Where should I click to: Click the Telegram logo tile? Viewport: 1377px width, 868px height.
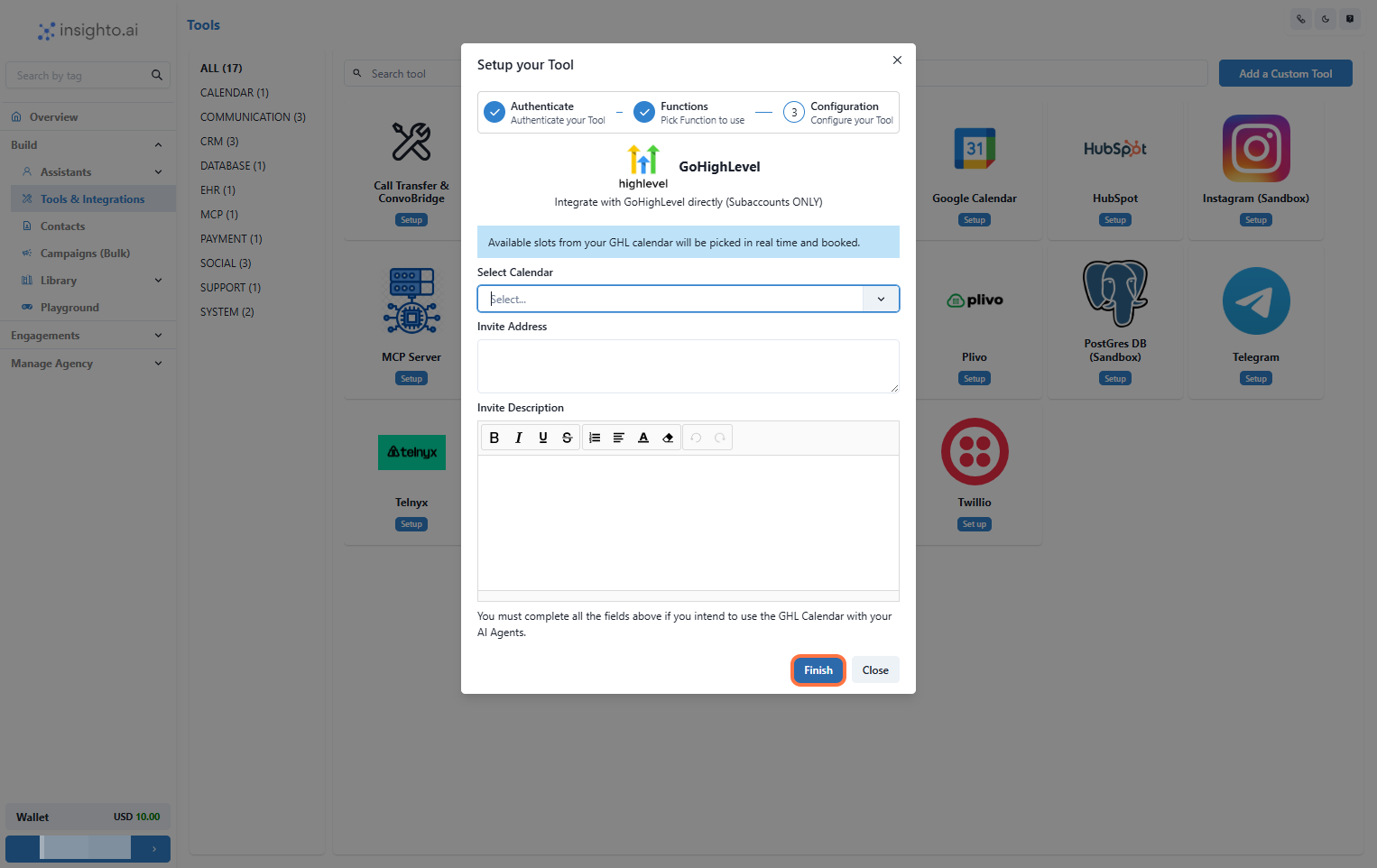tap(1256, 300)
